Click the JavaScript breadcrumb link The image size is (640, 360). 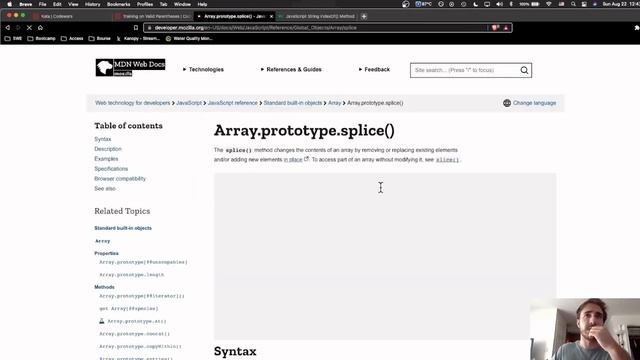(189, 103)
